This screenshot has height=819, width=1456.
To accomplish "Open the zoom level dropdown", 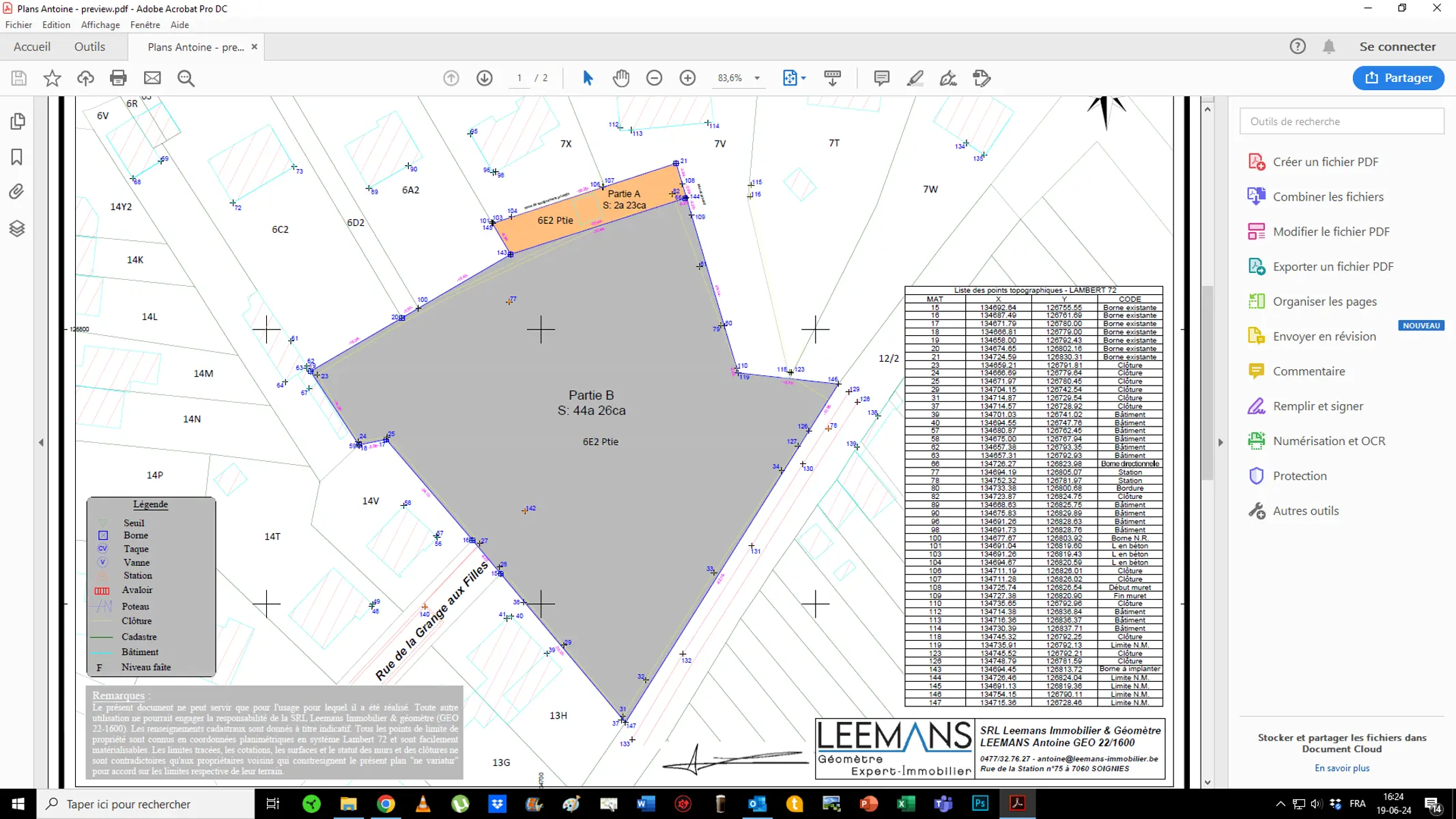I will (x=757, y=78).
